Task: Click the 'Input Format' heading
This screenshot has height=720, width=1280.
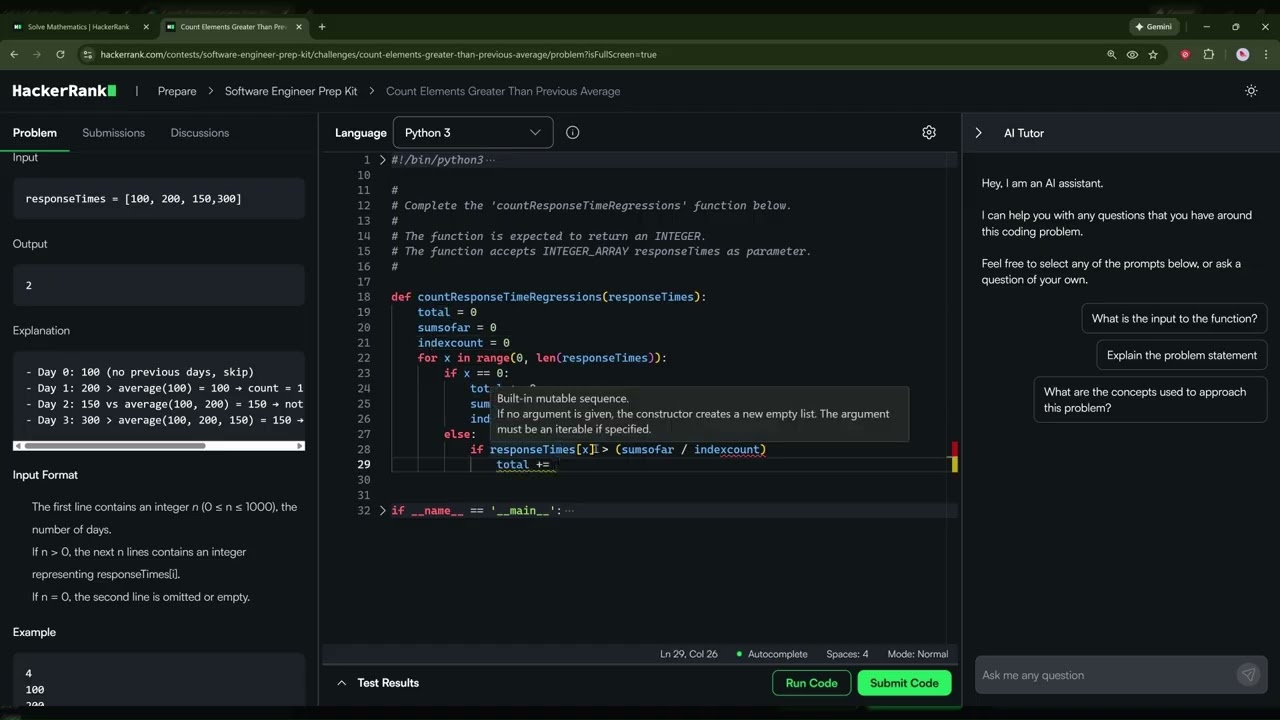Action: [45, 475]
